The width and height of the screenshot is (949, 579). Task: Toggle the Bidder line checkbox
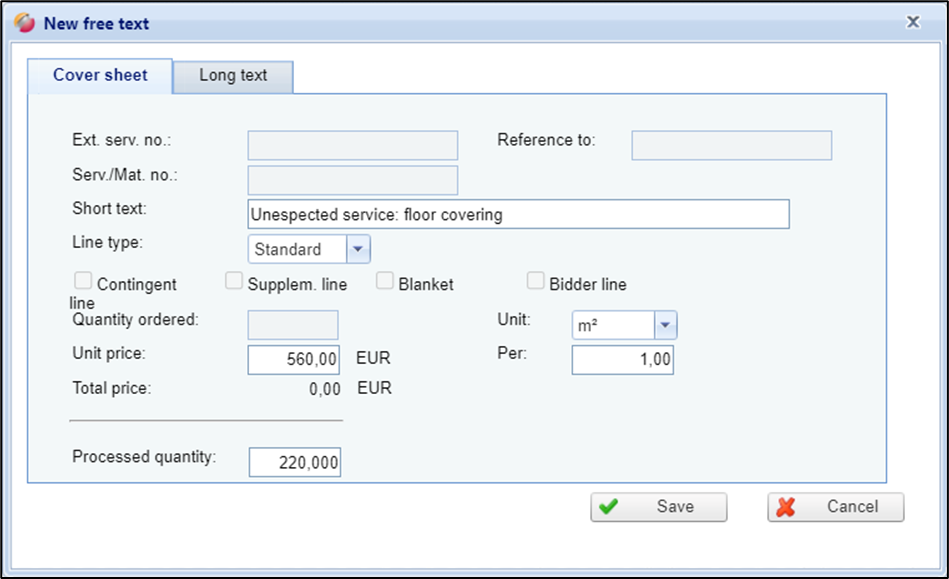(536, 282)
